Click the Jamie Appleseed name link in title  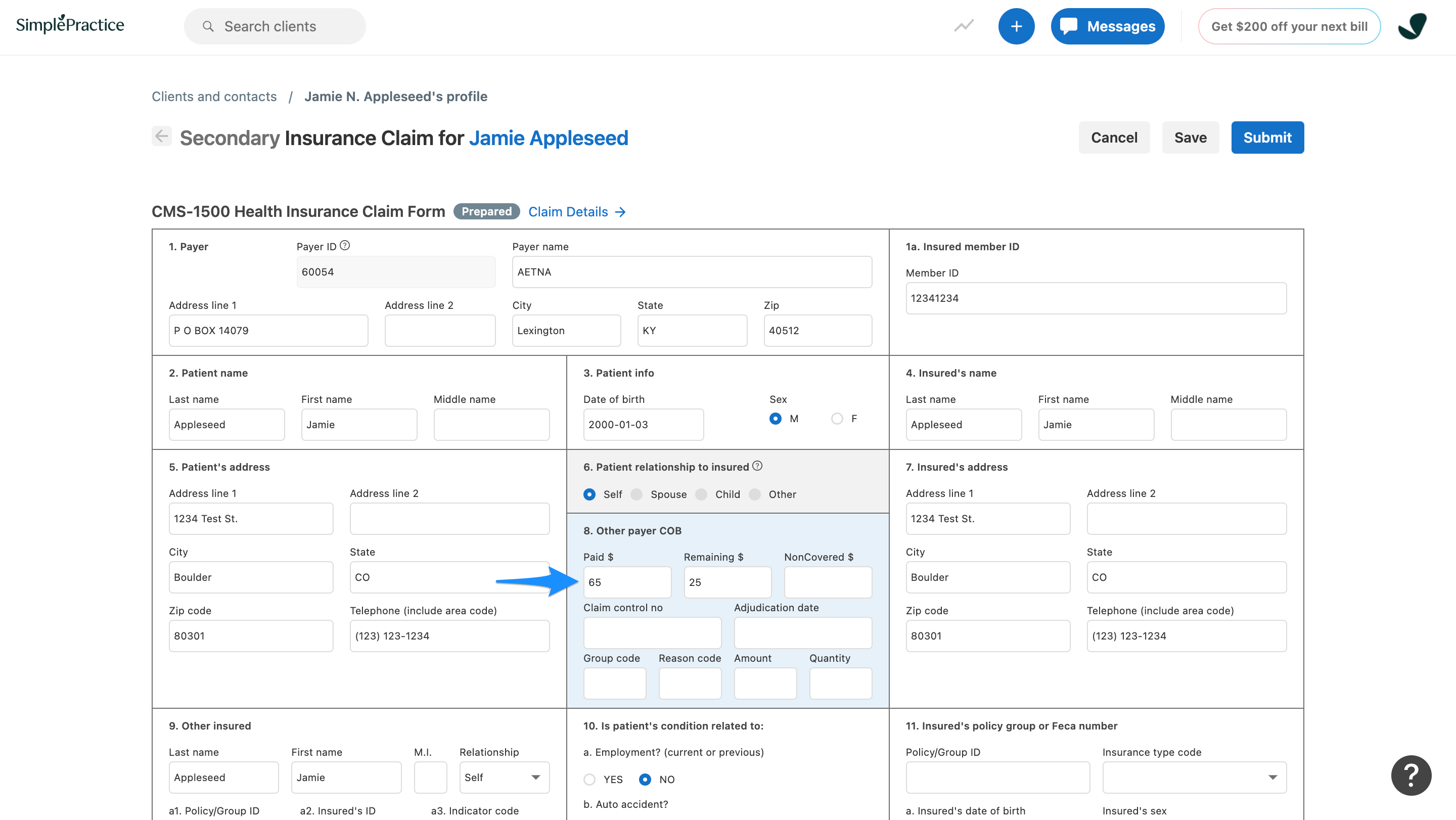[x=548, y=138]
